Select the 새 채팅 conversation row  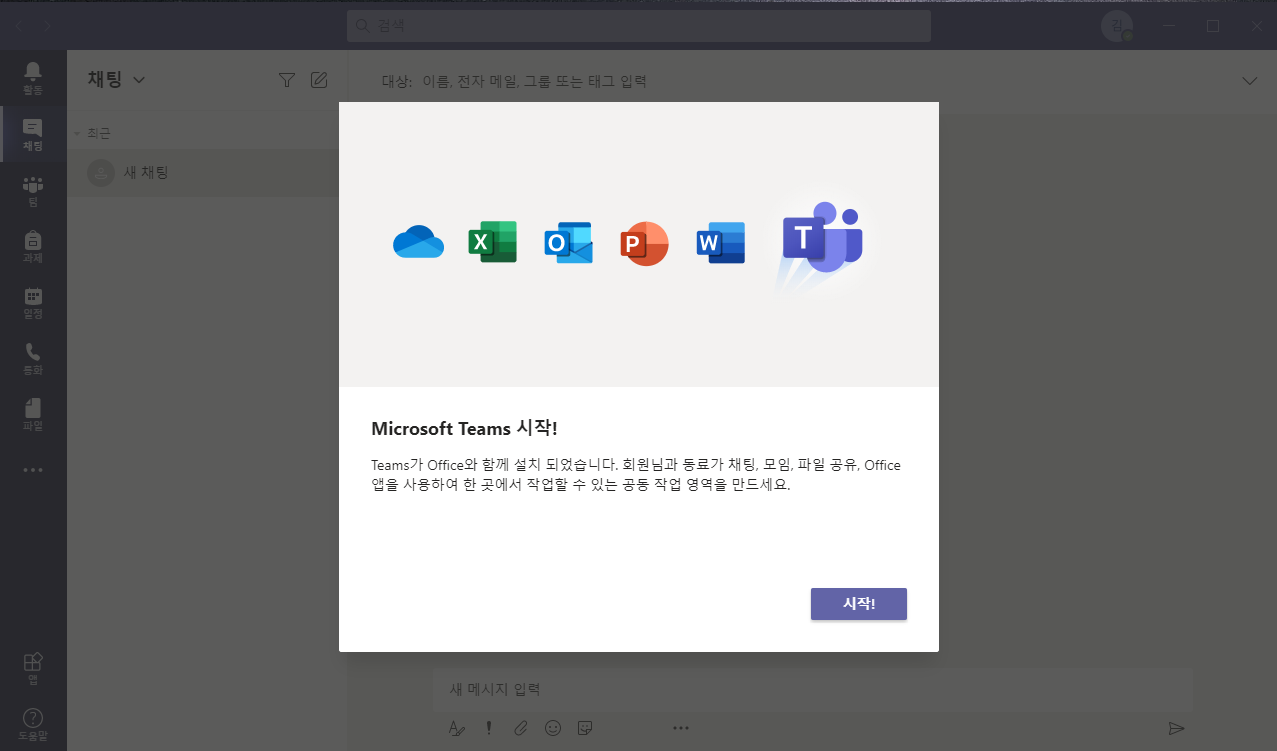click(207, 173)
